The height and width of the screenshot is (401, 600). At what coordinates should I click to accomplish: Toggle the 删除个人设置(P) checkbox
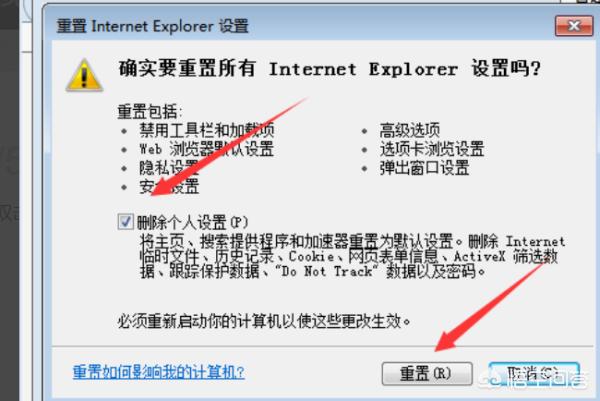125,222
